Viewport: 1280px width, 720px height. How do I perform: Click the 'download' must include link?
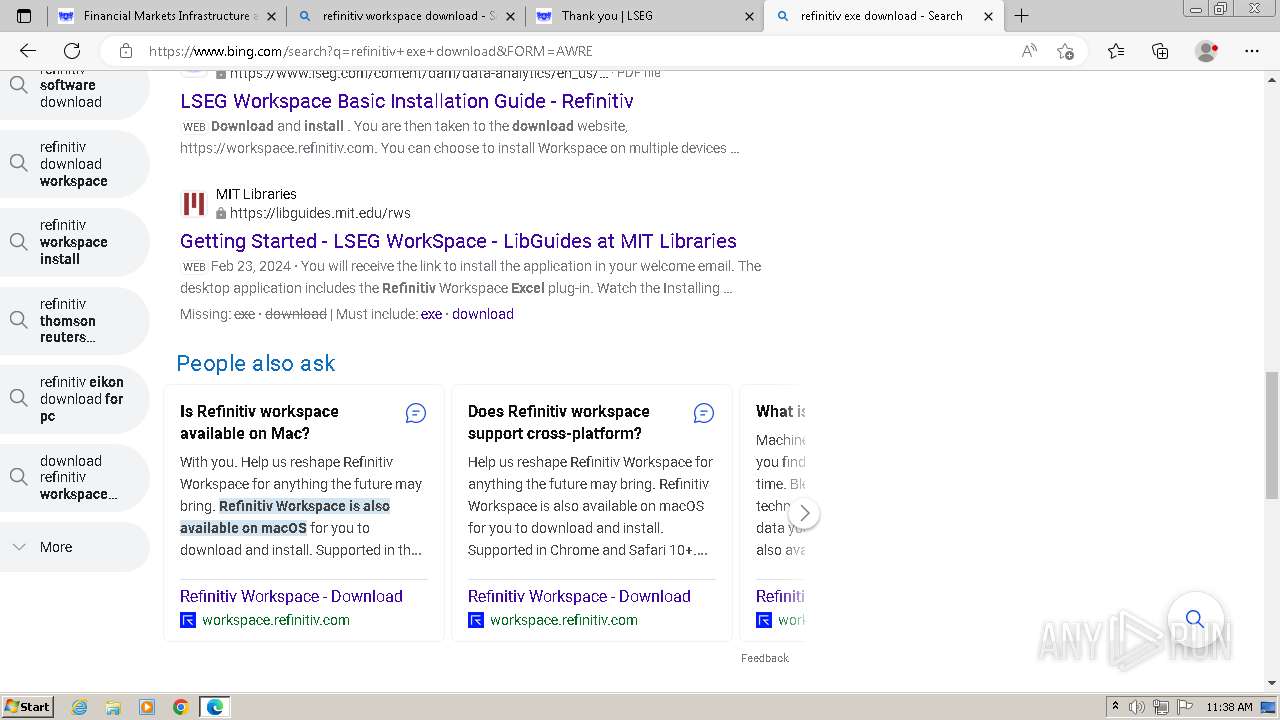pos(483,314)
